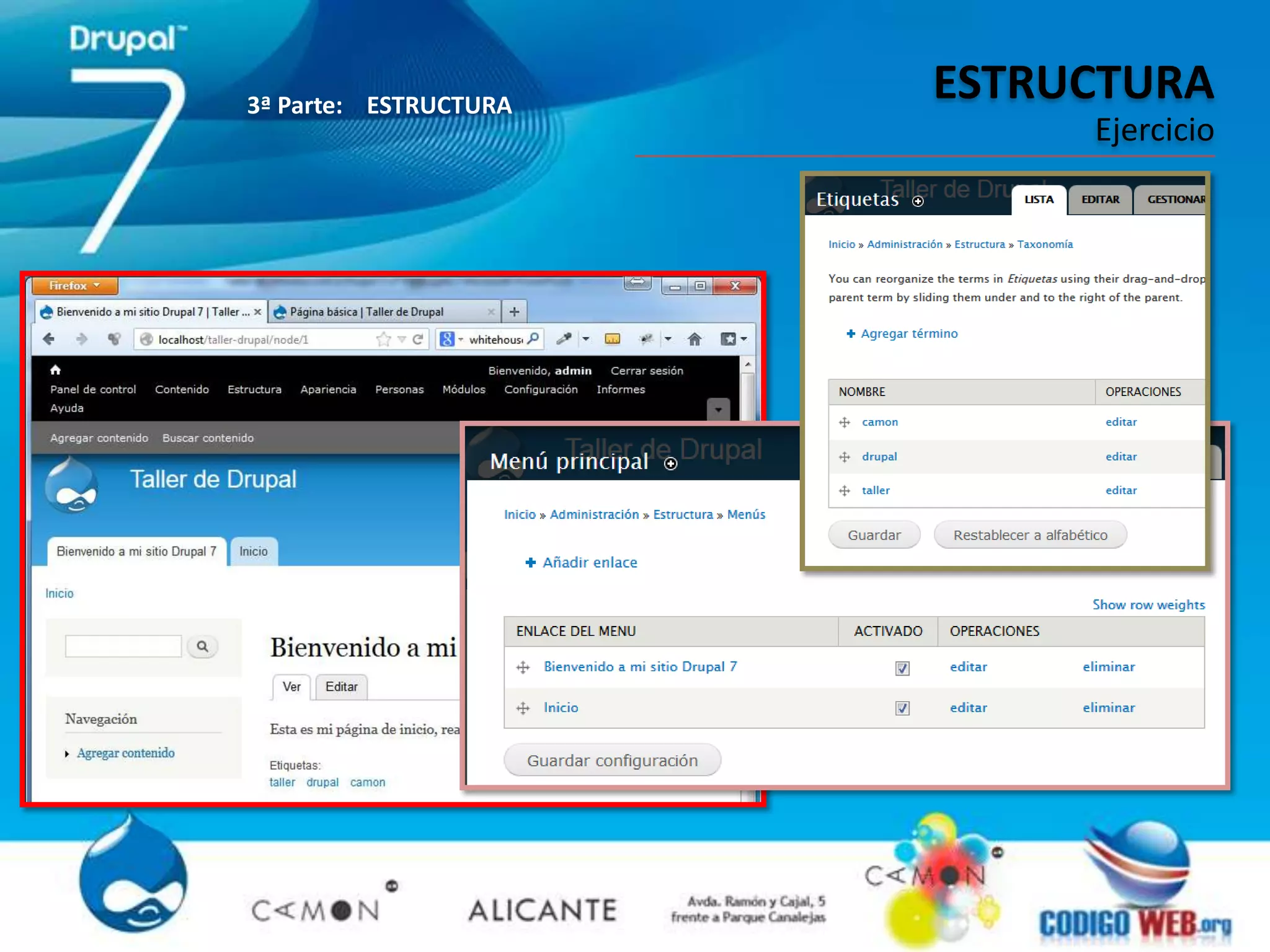Click eliminar for the Inicio menu link

1109,708
